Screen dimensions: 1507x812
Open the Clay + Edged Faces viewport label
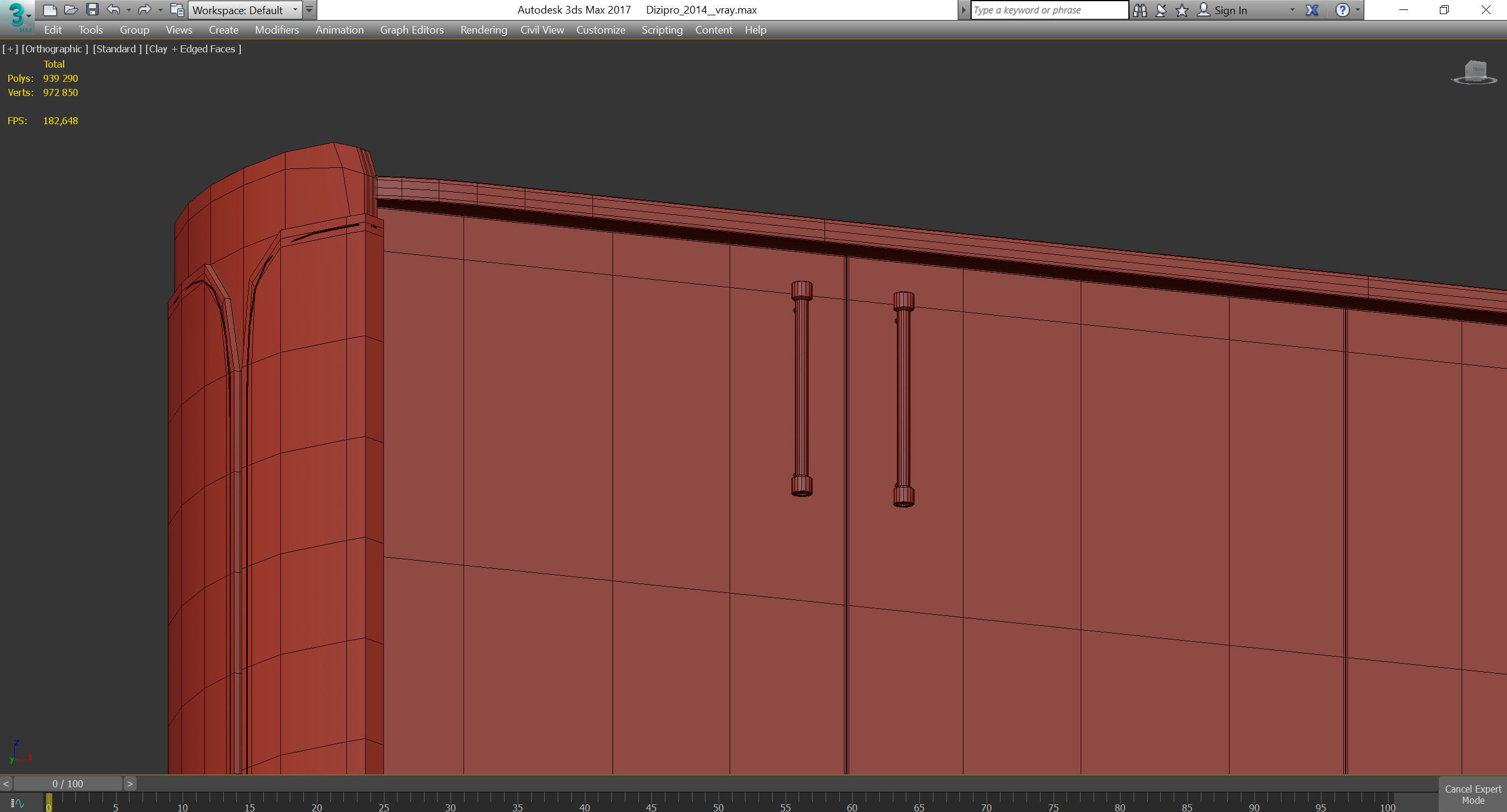click(194, 49)
